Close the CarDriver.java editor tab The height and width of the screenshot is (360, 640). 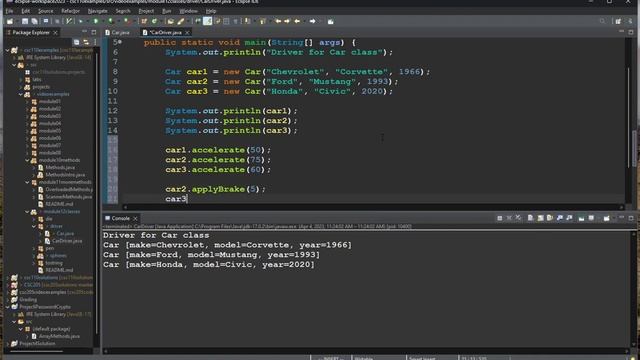187,32
